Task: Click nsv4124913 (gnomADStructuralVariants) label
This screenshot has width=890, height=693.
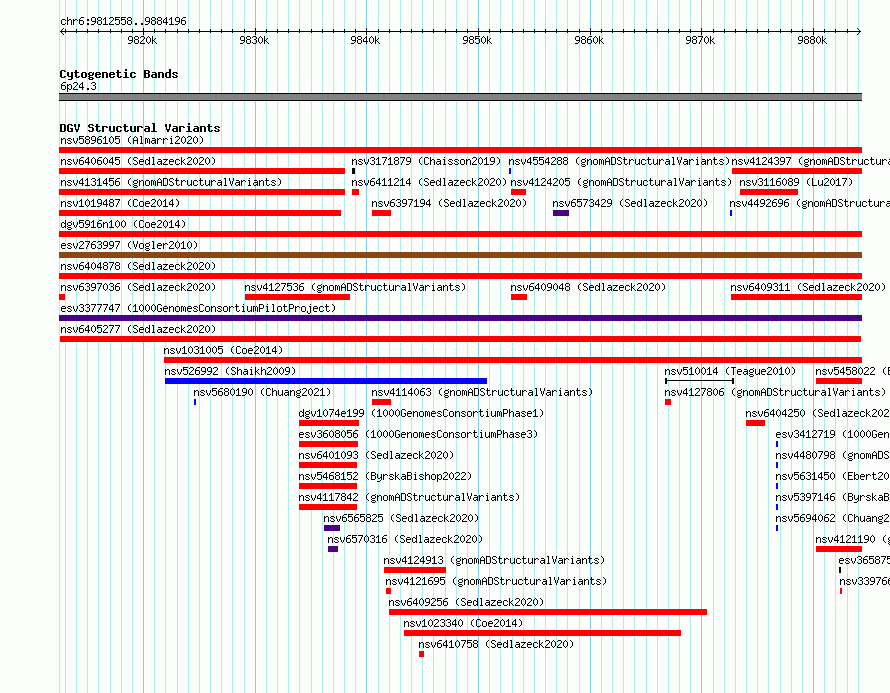Action: click(x=494, y=560)
